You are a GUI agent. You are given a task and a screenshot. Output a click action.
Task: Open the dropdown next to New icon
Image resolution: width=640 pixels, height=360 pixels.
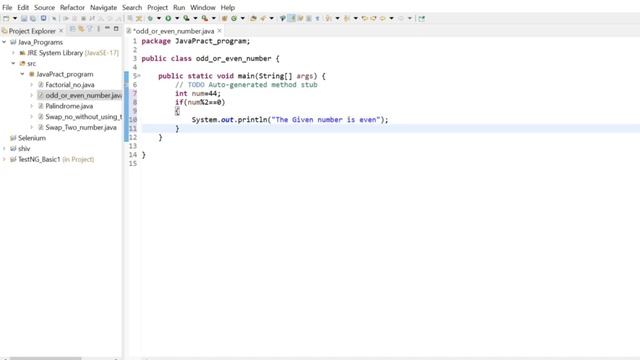15,18
